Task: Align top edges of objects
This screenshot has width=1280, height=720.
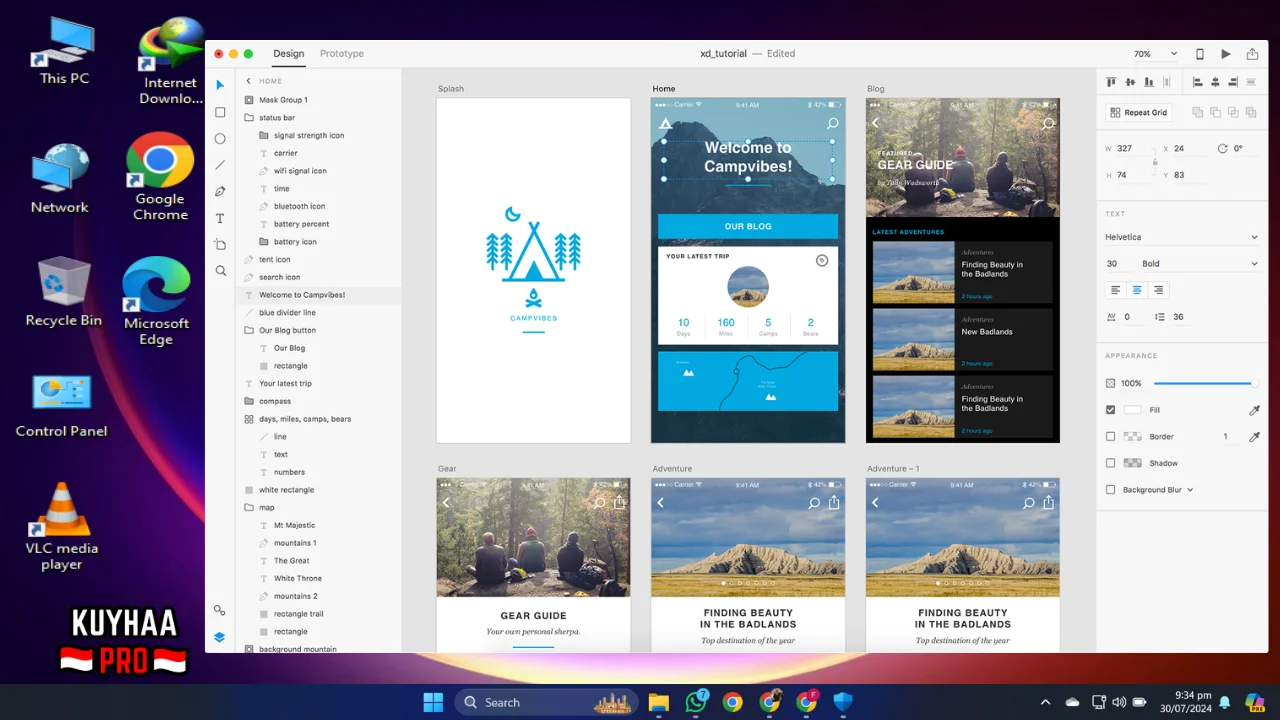Action: tap(1111, 82)
